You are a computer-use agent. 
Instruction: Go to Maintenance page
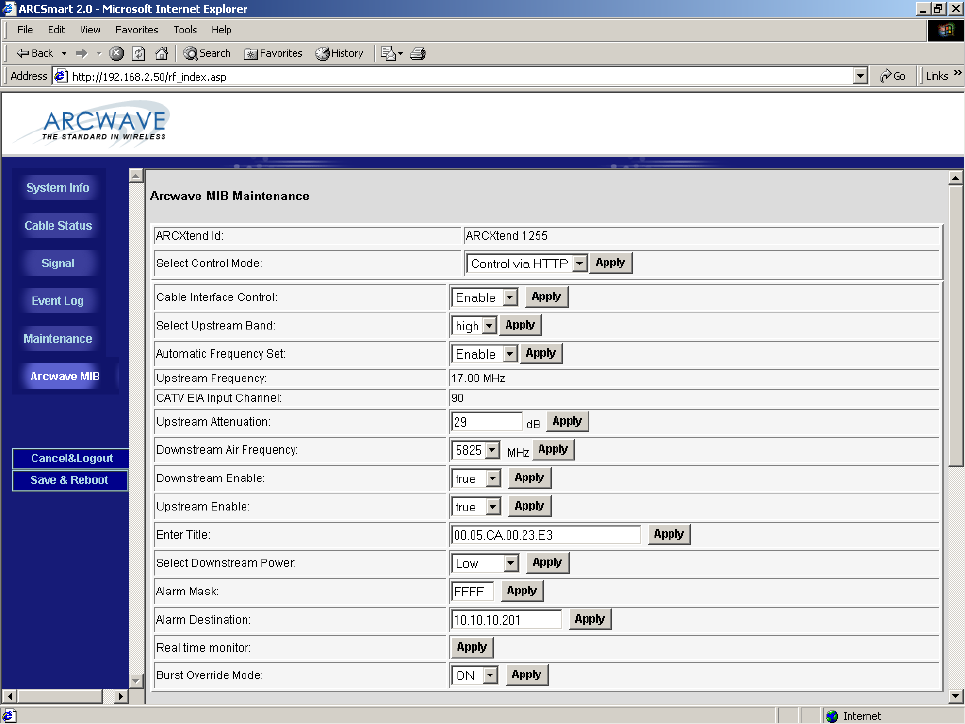(x=58, y=339)
